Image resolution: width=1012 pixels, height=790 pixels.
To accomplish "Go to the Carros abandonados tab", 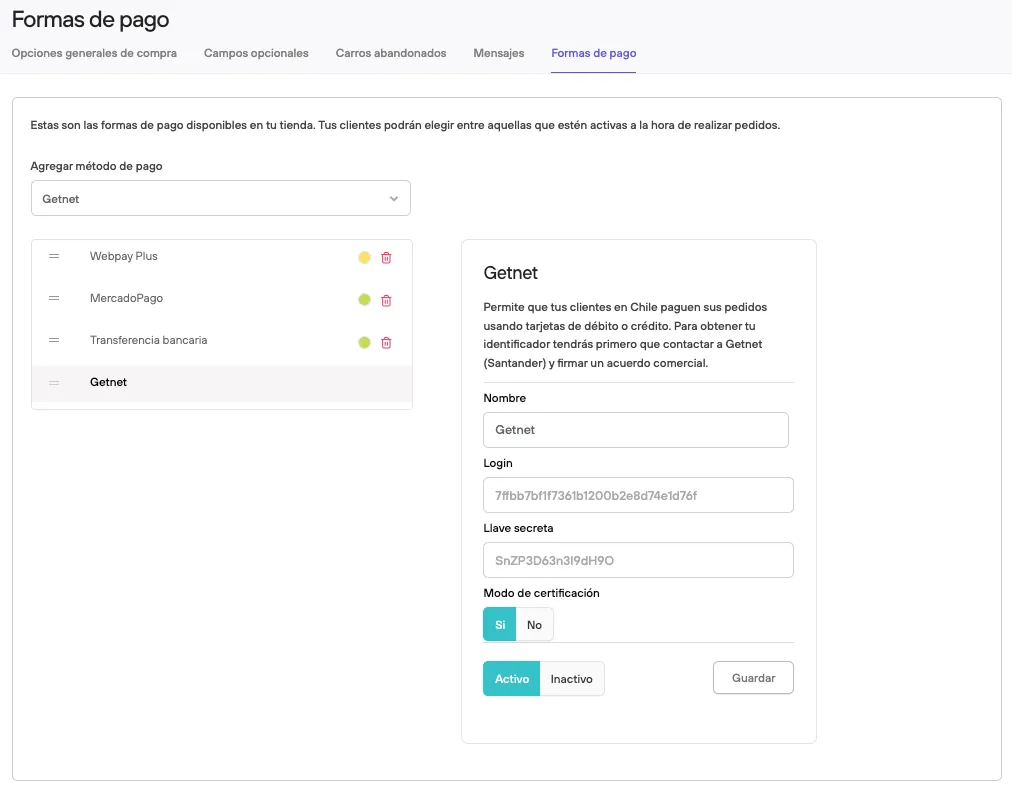I will [390, 53].
